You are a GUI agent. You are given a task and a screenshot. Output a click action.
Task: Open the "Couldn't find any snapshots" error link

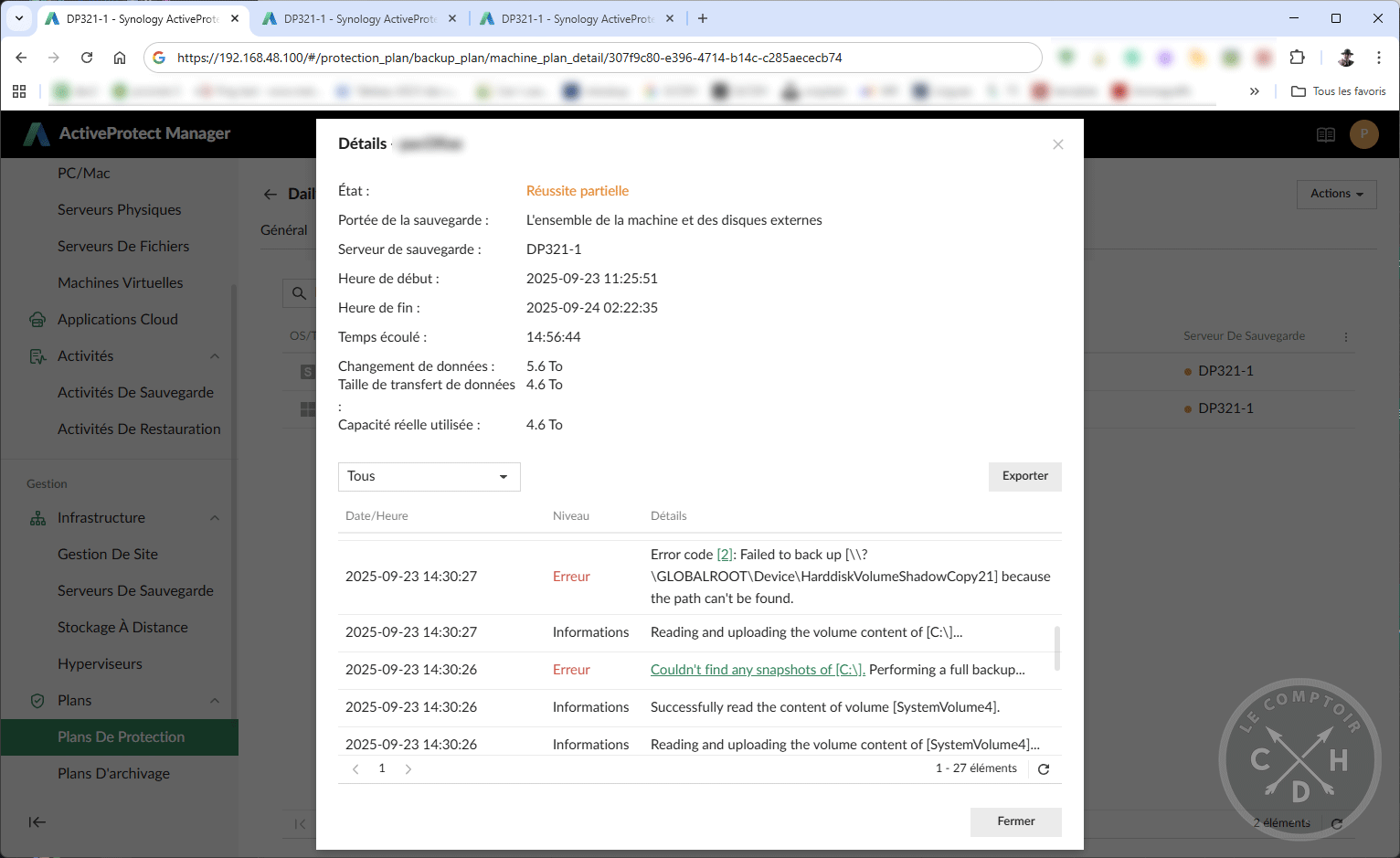[x=757, y=669]
